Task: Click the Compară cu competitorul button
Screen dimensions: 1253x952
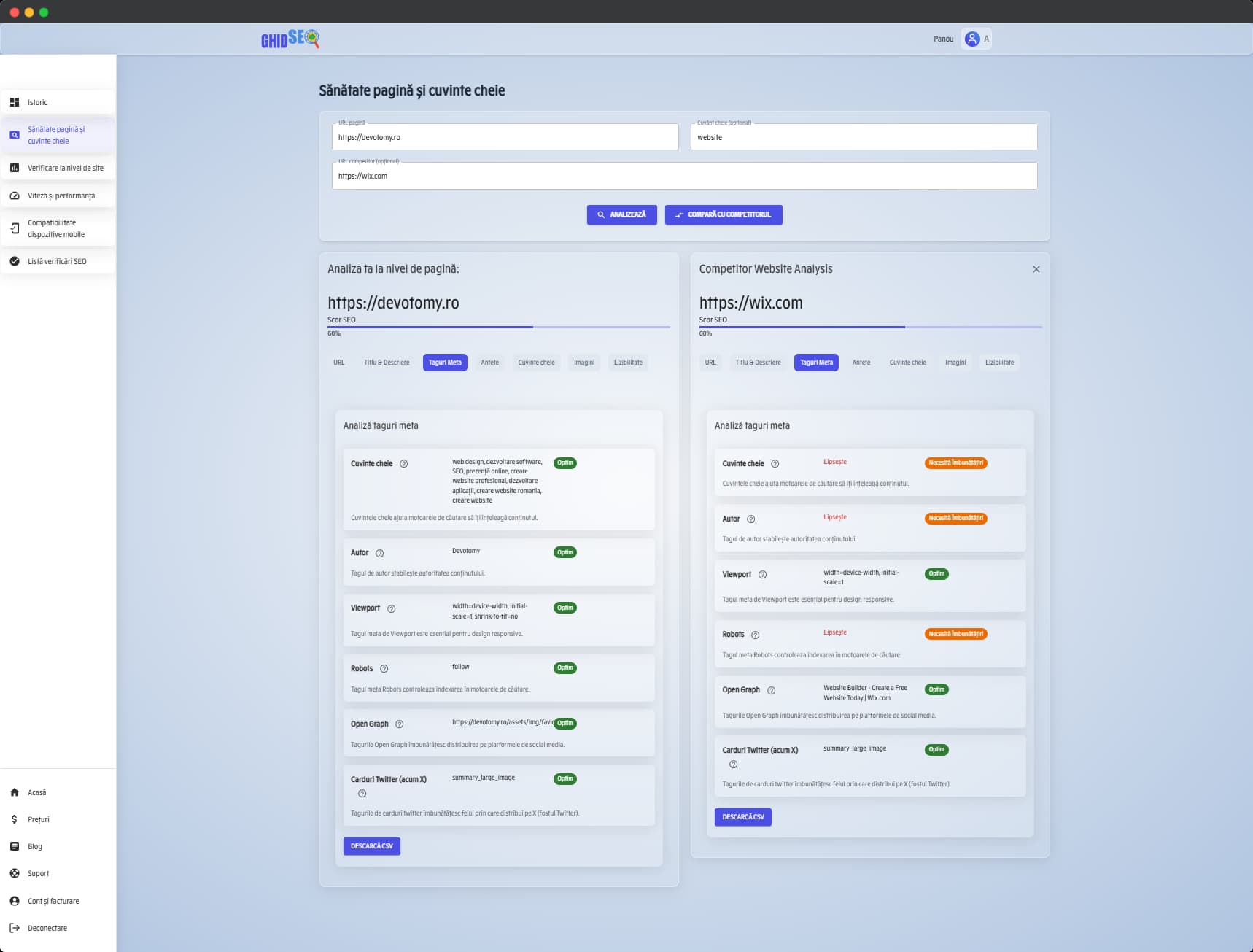Action: coord(724,214)
